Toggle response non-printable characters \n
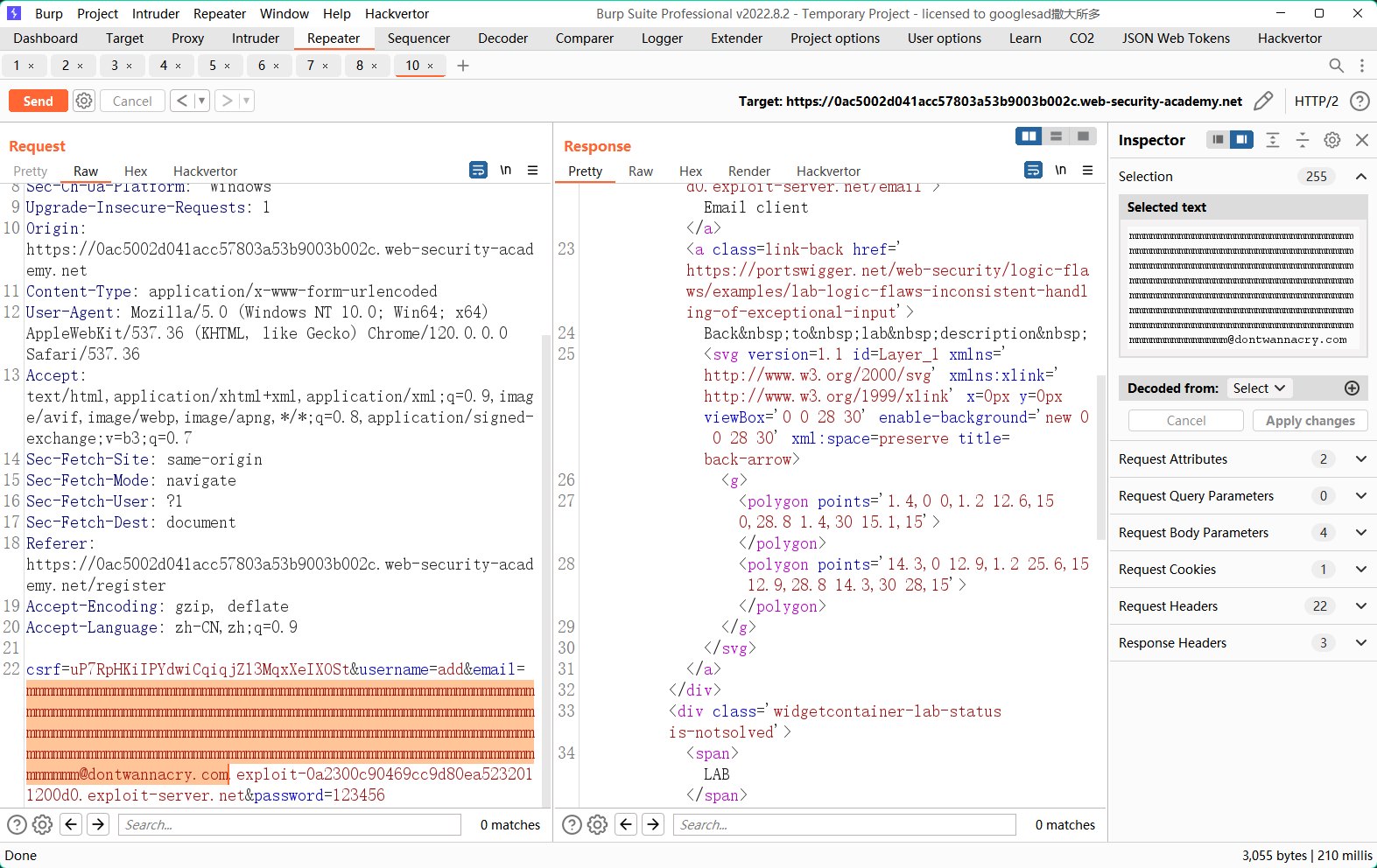Viewport: 1377px width, 868px height. pos(1061,170)
